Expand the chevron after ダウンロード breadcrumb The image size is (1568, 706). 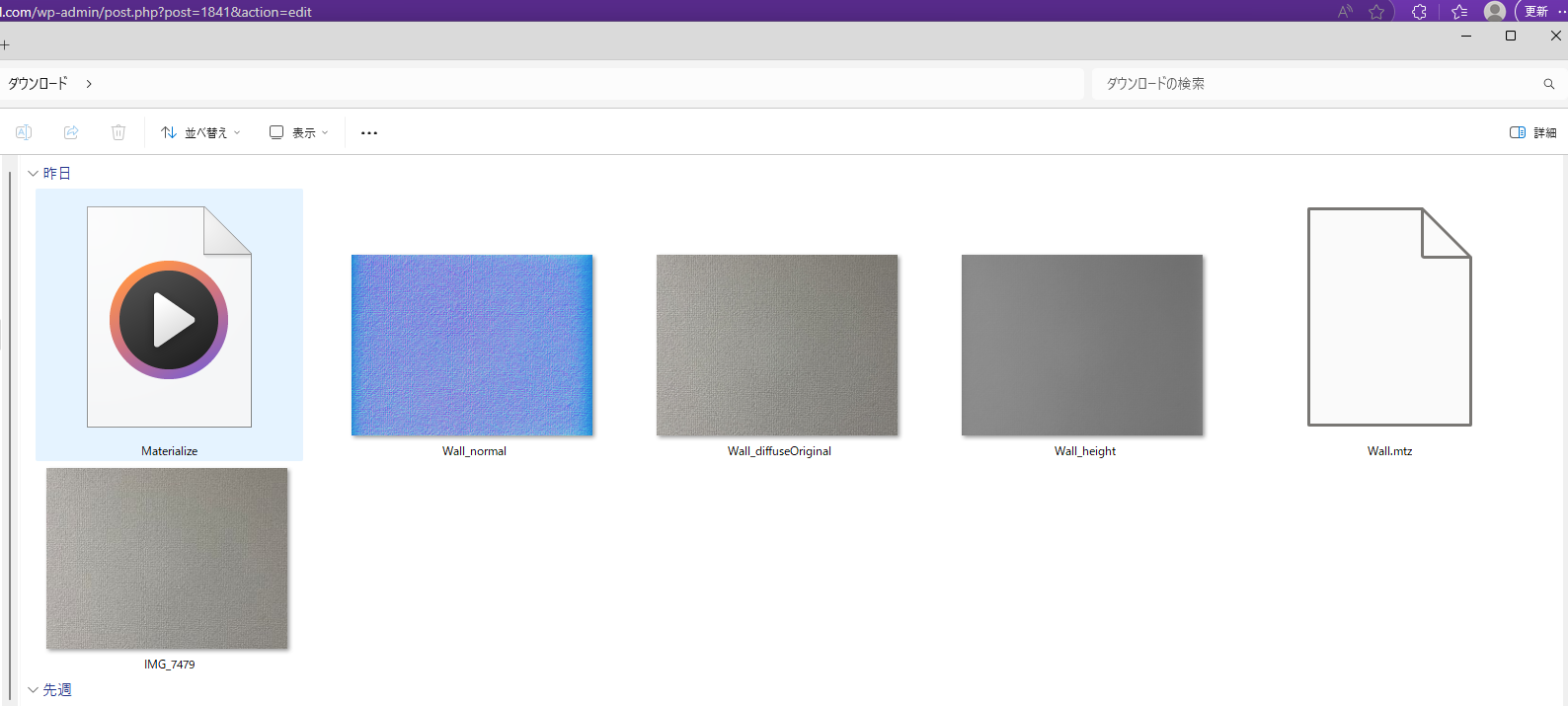(x=89, y=84)
